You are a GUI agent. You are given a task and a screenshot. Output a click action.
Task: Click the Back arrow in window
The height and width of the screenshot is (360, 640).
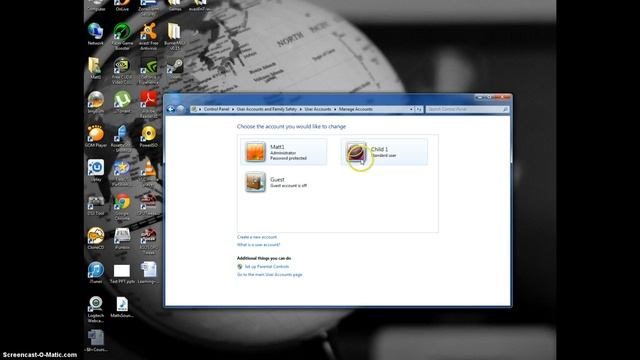171,109
